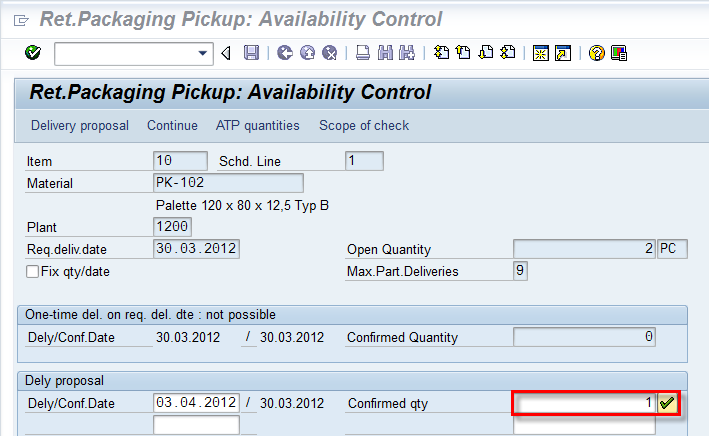
Task: Open Scope of check
Action: coord(364,125)
